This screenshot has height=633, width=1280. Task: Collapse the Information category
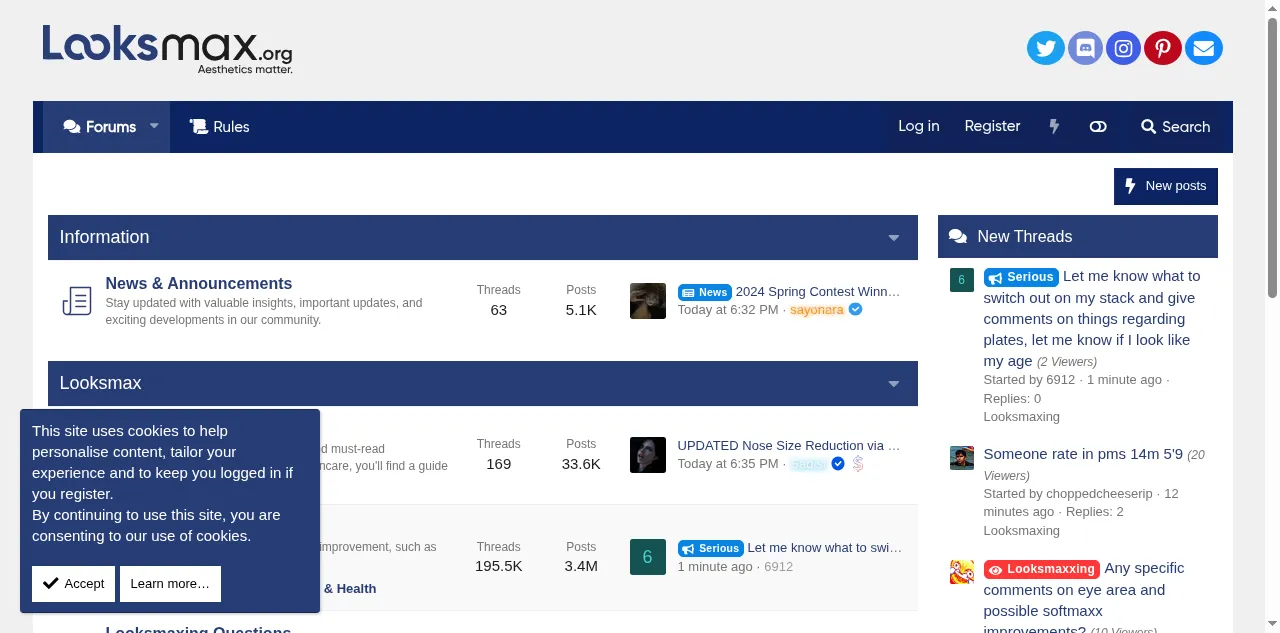tap(894, 238)
